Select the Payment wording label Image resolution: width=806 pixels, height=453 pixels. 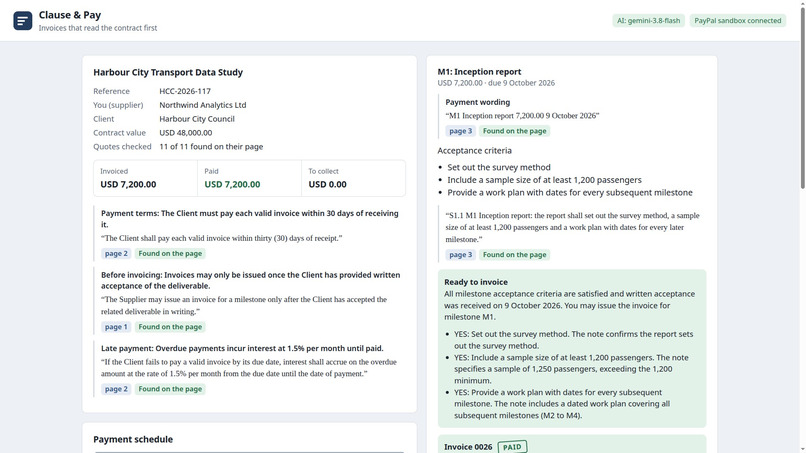point(478,102)
